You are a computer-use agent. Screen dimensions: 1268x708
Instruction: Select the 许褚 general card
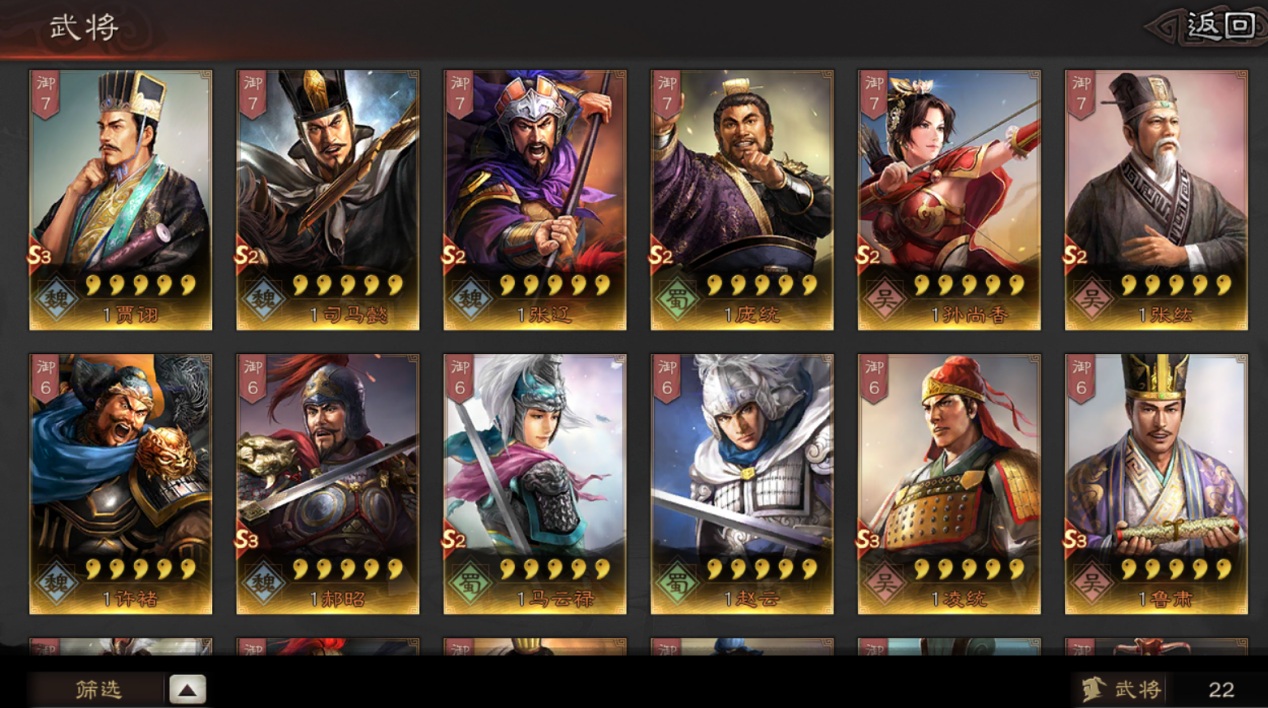120,484
